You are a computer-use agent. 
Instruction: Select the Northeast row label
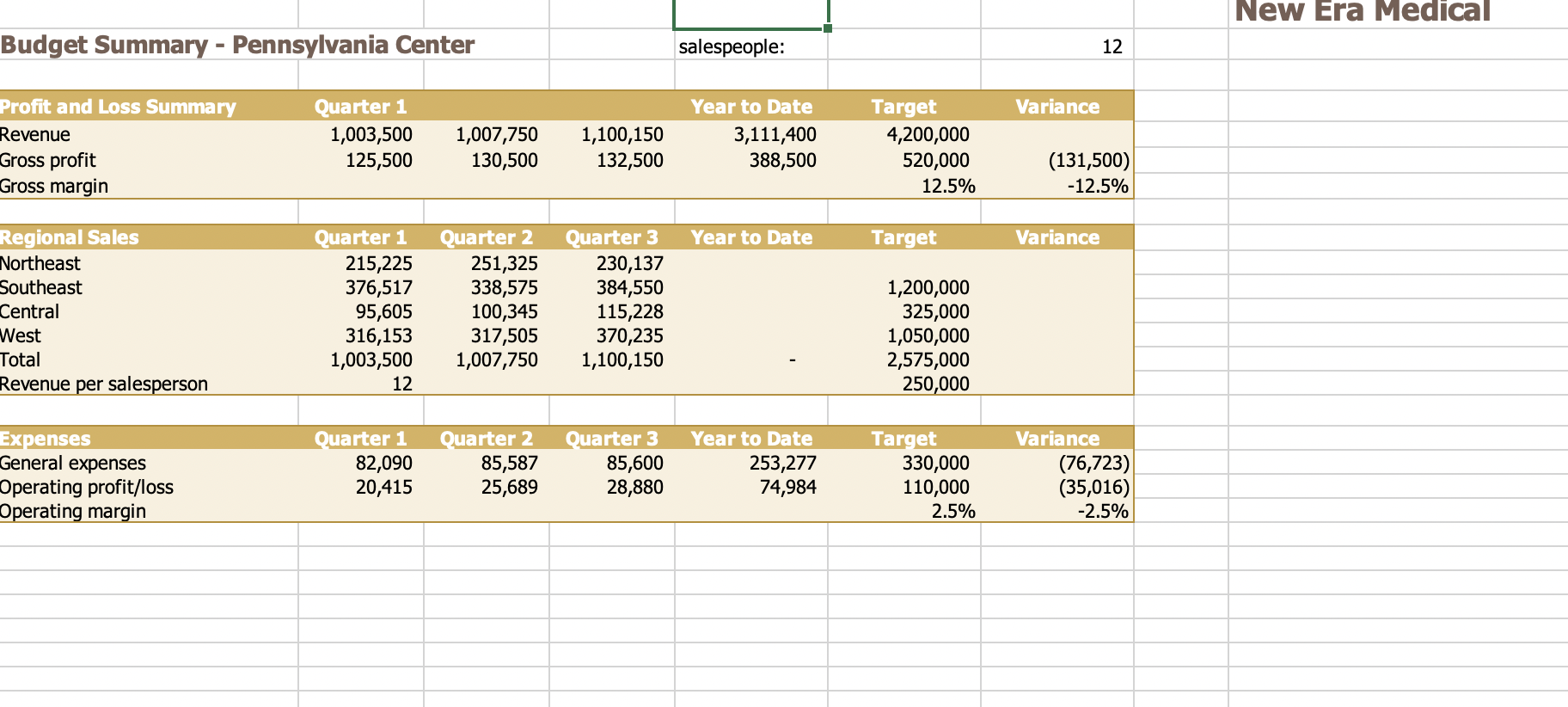point(40,263)
